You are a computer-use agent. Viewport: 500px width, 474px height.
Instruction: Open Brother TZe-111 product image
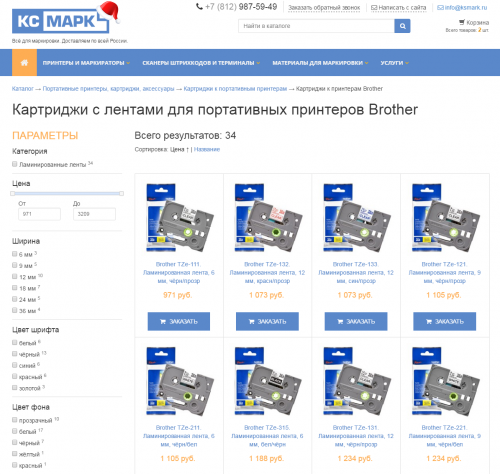[179, 217]
